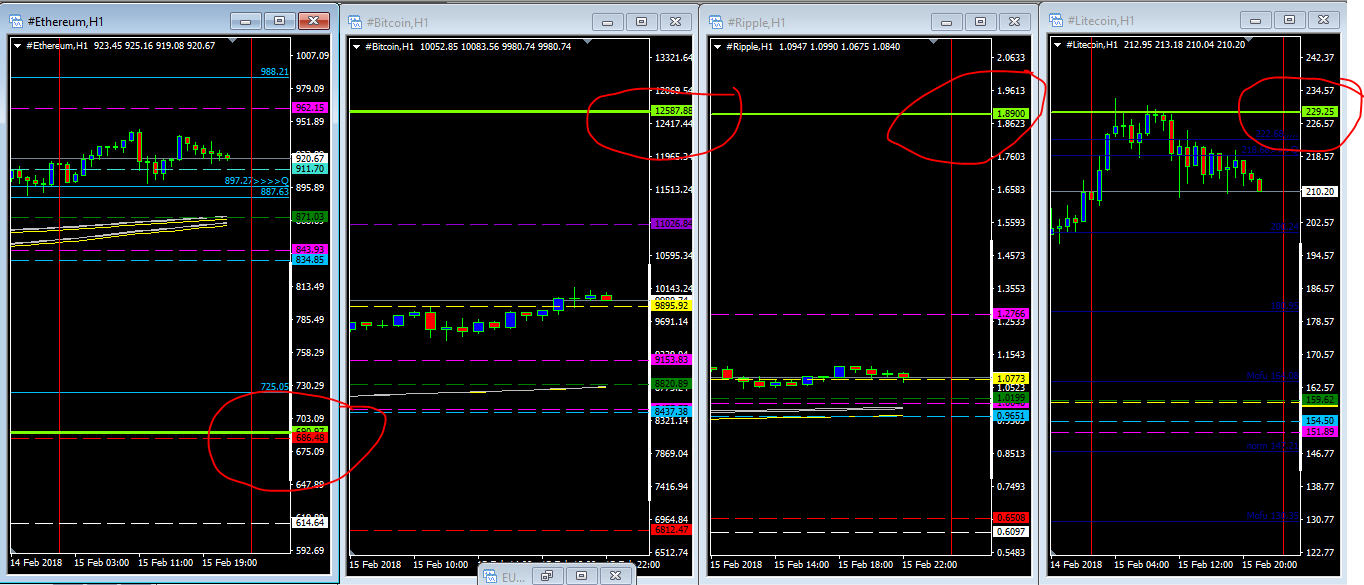The height and width of the screenshot is (585, 1364).
Task: Click the blue 0.9651 level label on Ripple
Action: pos(1011,415)
